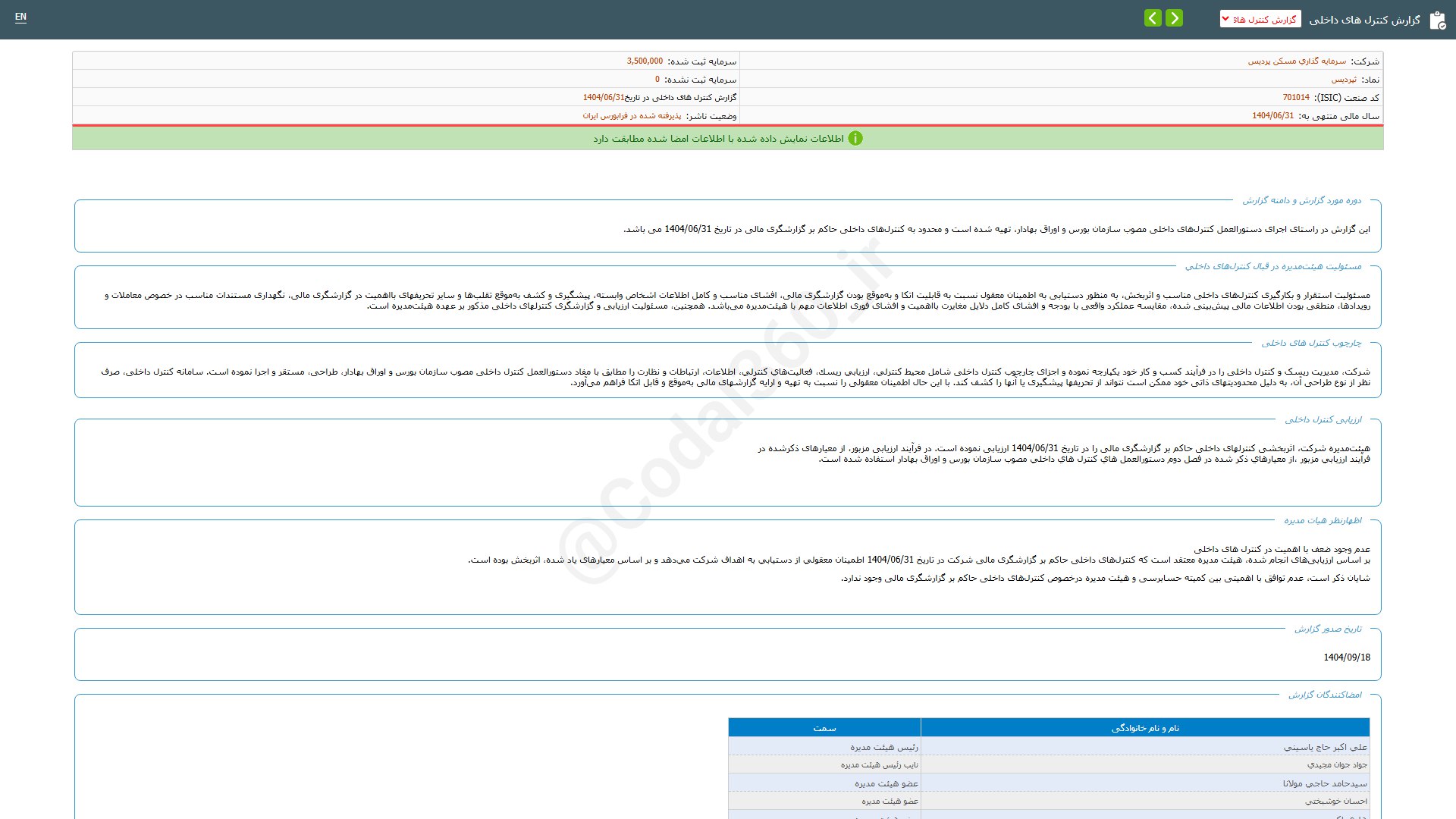
Task: Click registered capital value 3,500,000
Action: pos(645,61)
